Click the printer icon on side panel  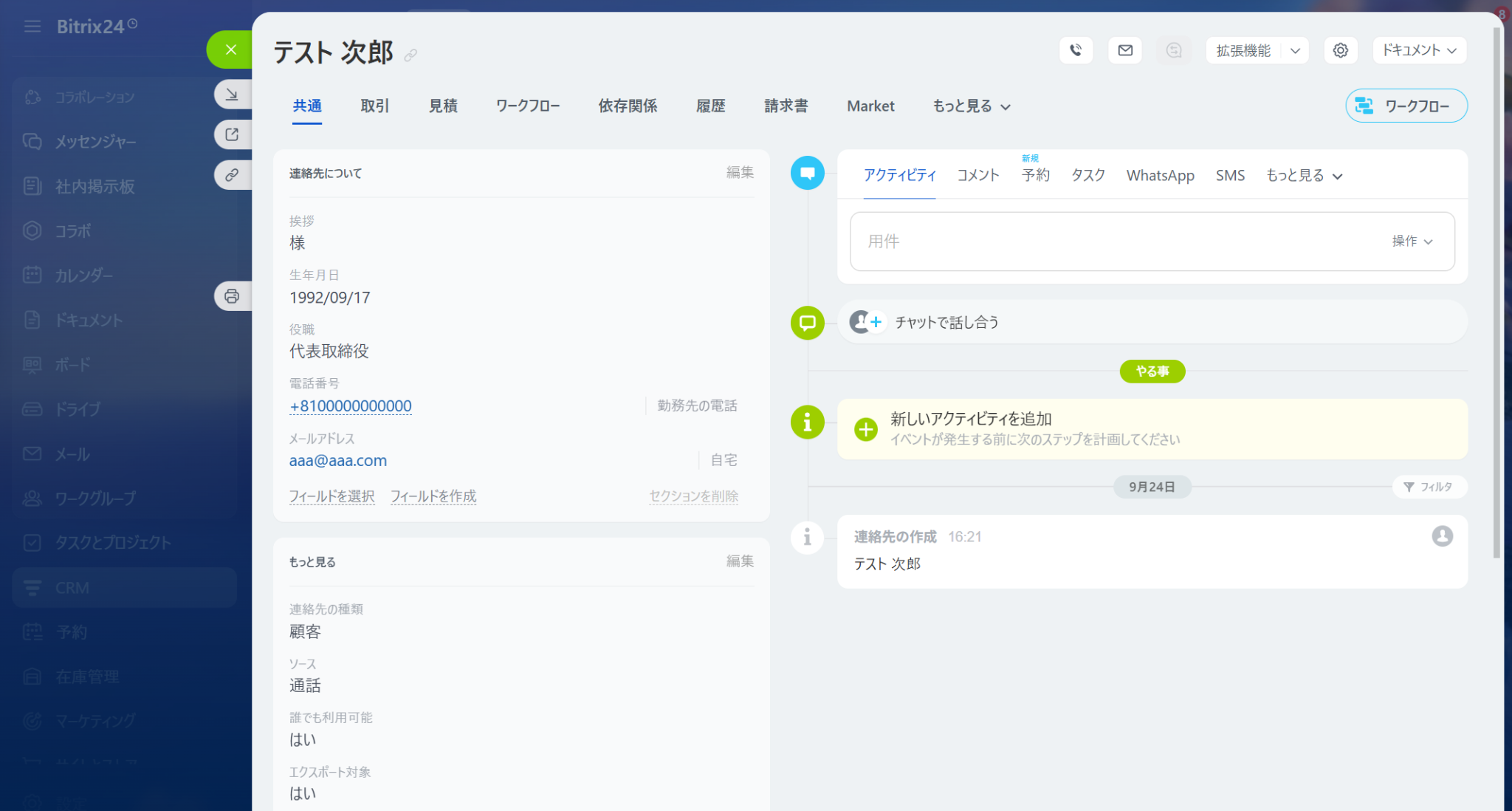tap(232, 296)
